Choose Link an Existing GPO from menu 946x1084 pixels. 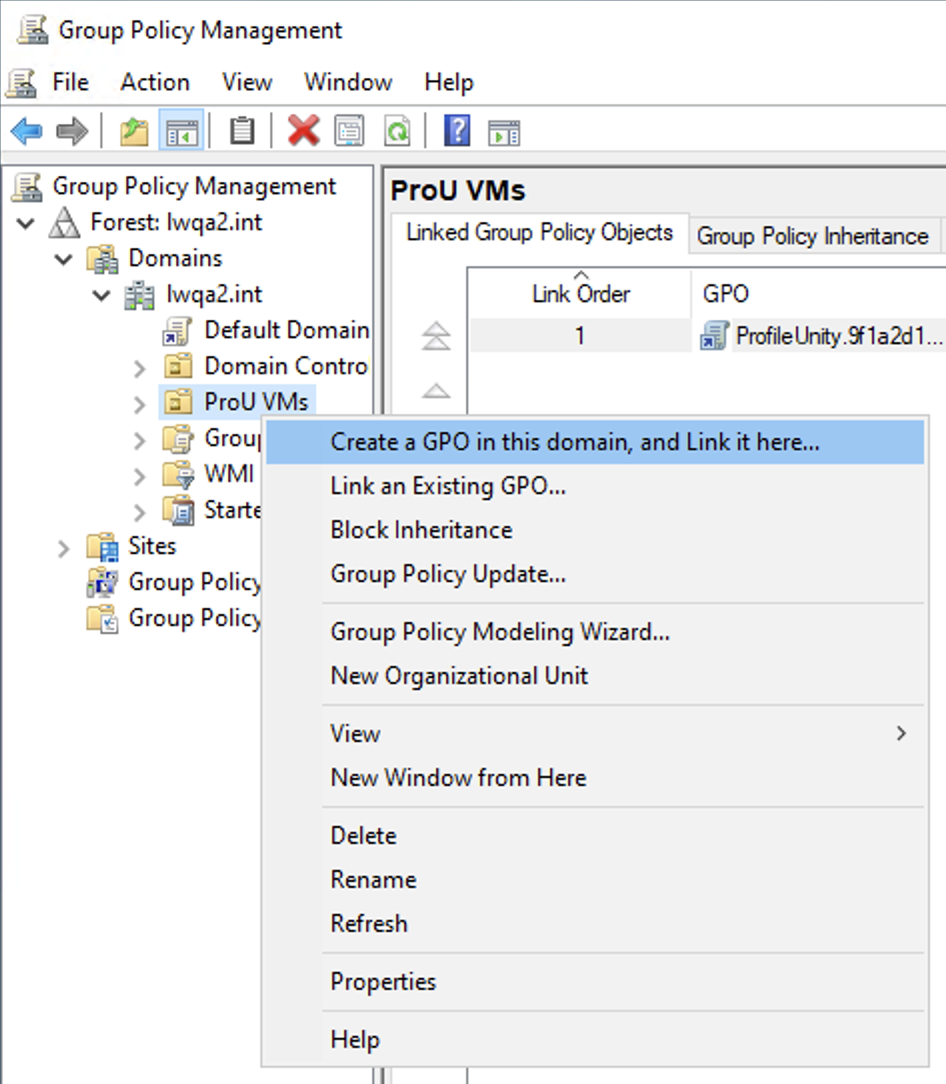(x=448, y=486)
